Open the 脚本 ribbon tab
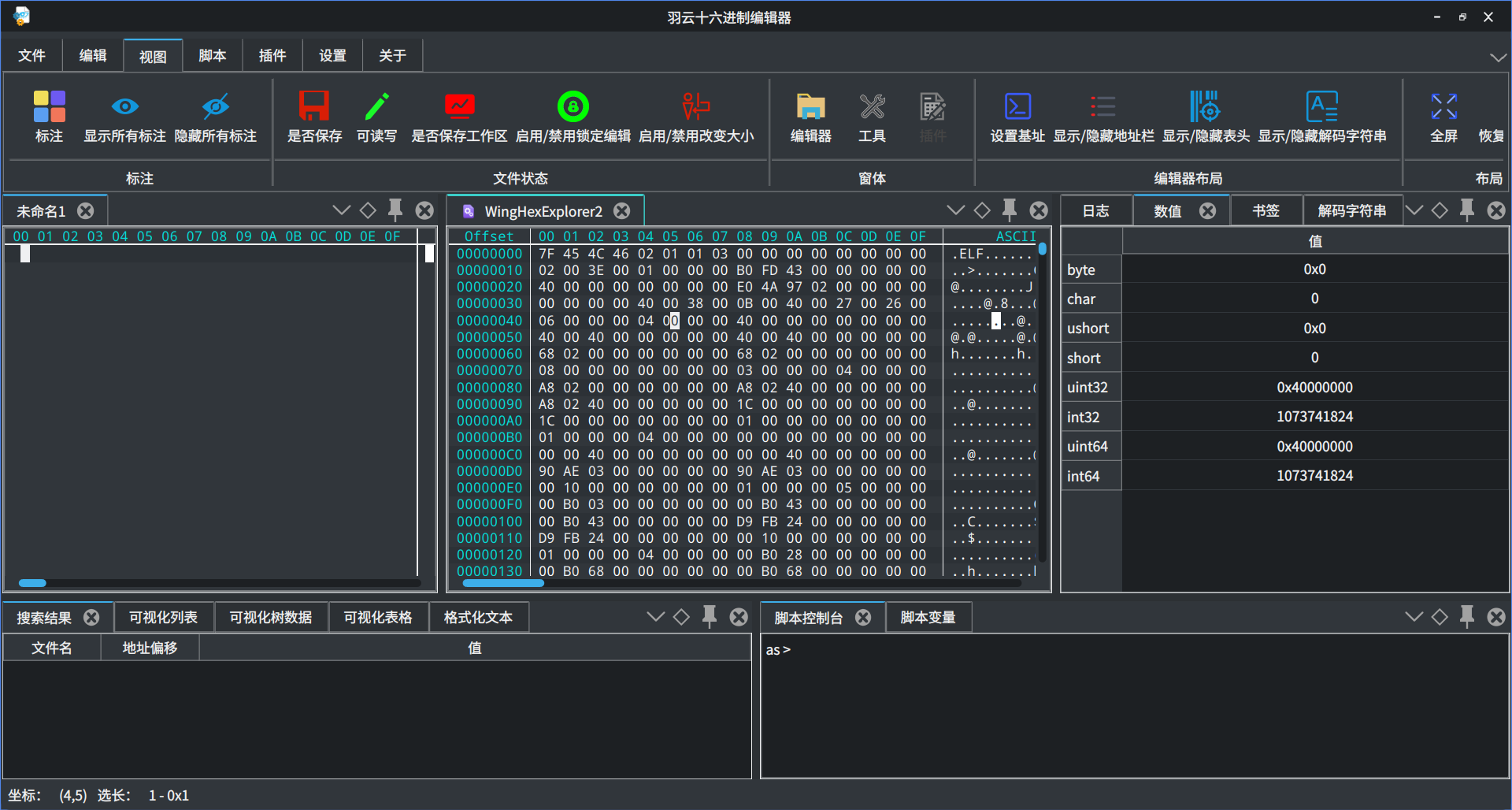1512x810 pixels. coord(212,55)
